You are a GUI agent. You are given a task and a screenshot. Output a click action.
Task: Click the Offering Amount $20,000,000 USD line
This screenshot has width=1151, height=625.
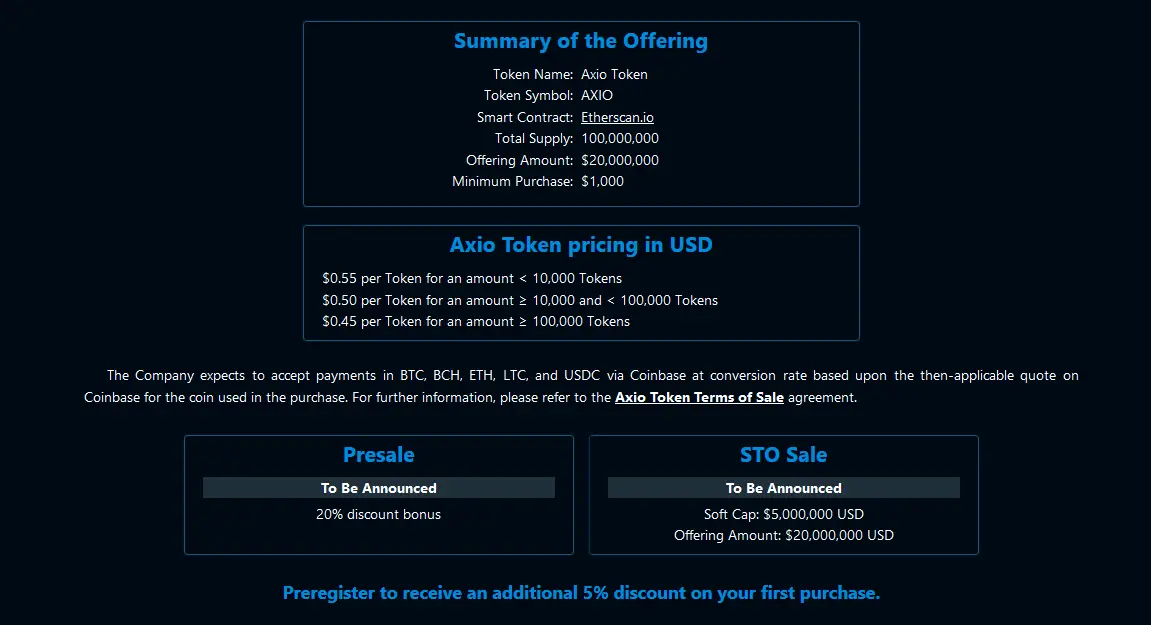tap(783, 535)
